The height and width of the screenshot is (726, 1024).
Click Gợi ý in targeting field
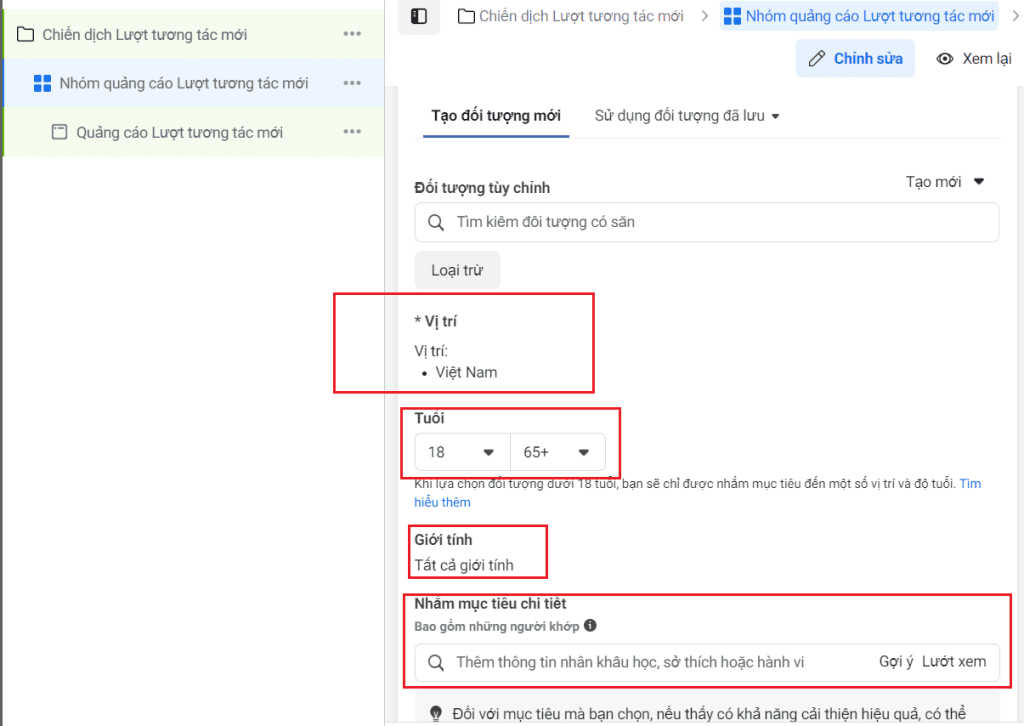tap(895, 662)
